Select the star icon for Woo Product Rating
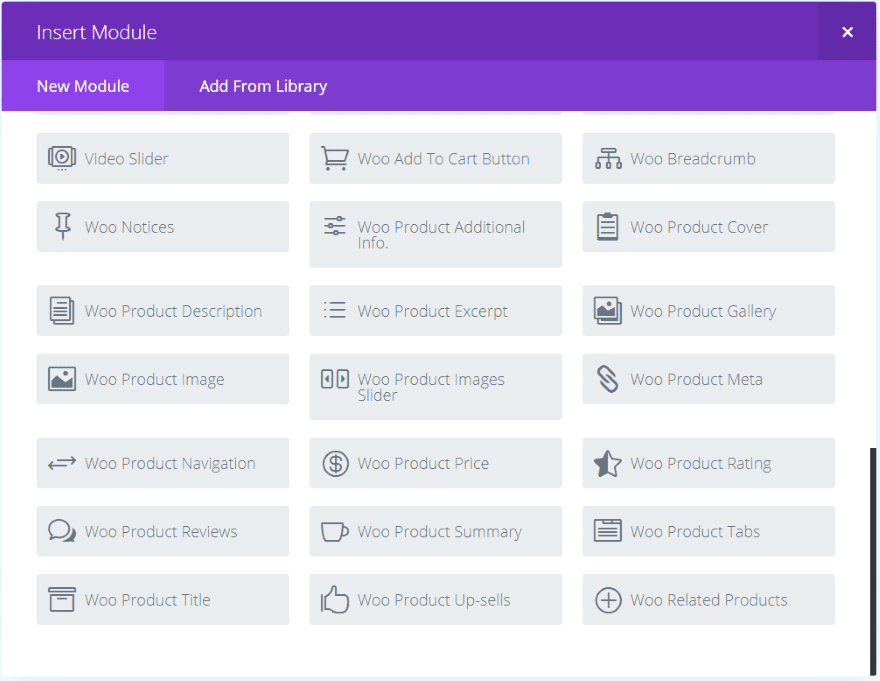 click(x=608, y=464)
